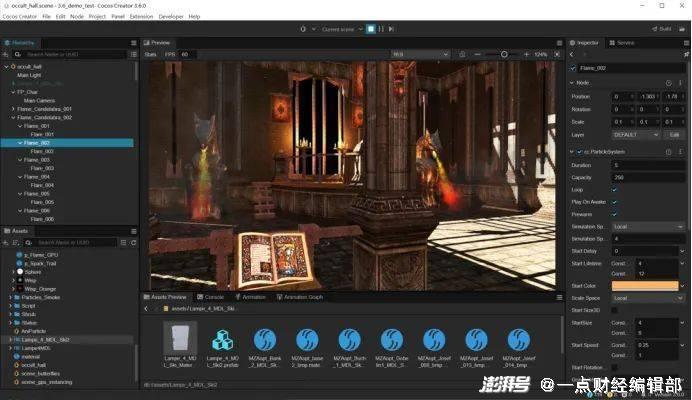Stop the scene preview in top toolbar

[371, 29]
